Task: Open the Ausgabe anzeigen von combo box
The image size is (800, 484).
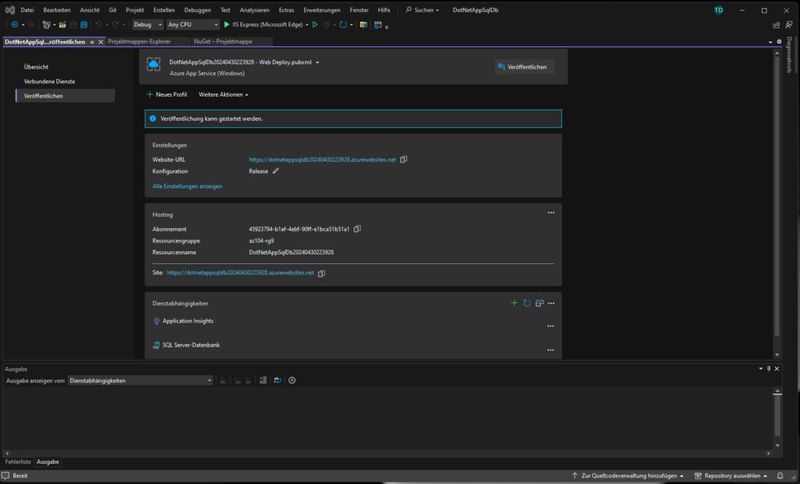Action: 140,380
